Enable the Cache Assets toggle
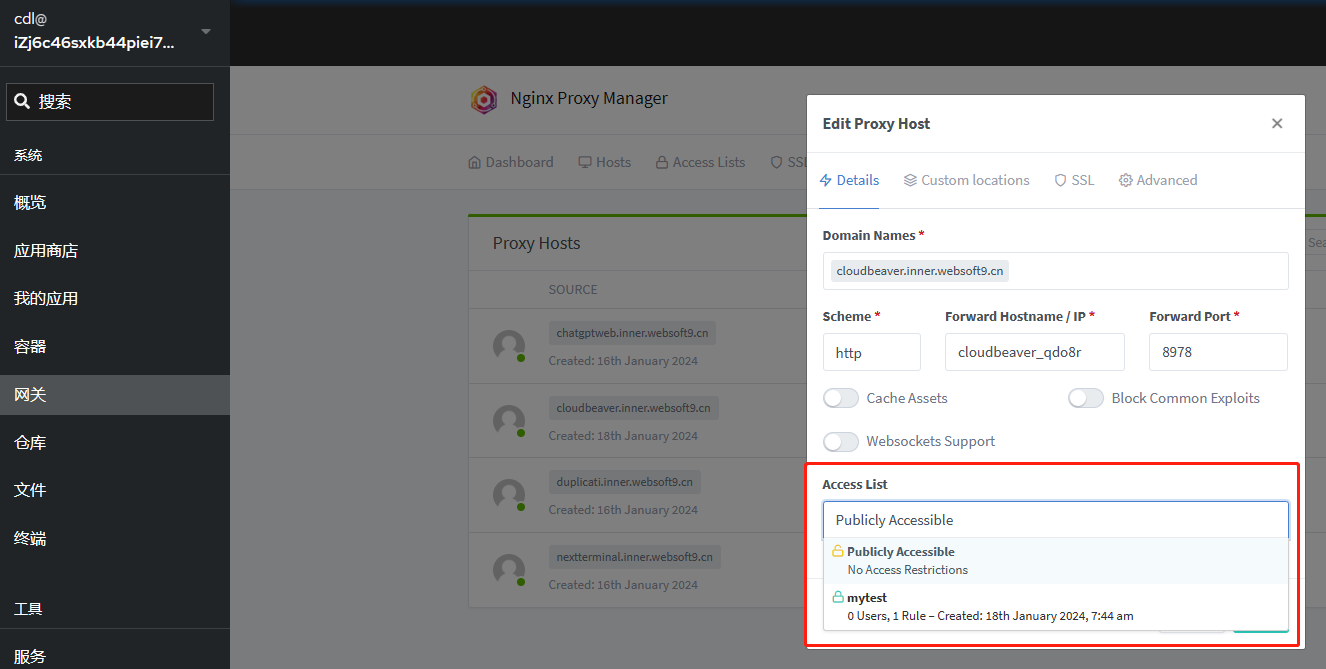 click(x=841, y=398)
